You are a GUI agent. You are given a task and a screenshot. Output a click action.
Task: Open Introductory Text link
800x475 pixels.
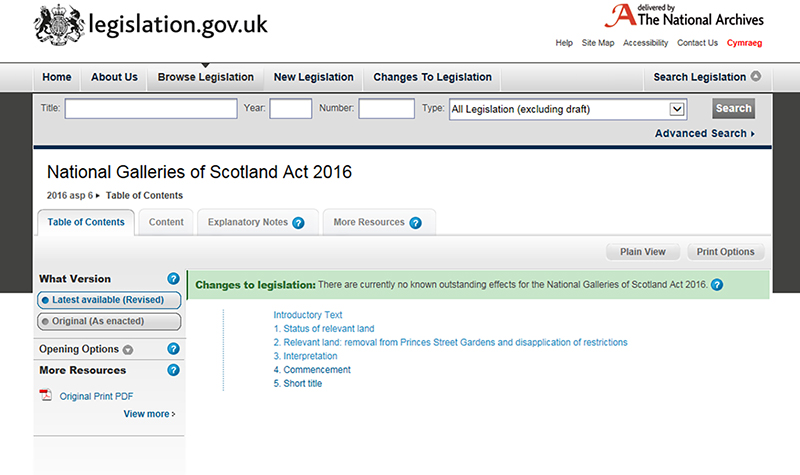point(308,315)
